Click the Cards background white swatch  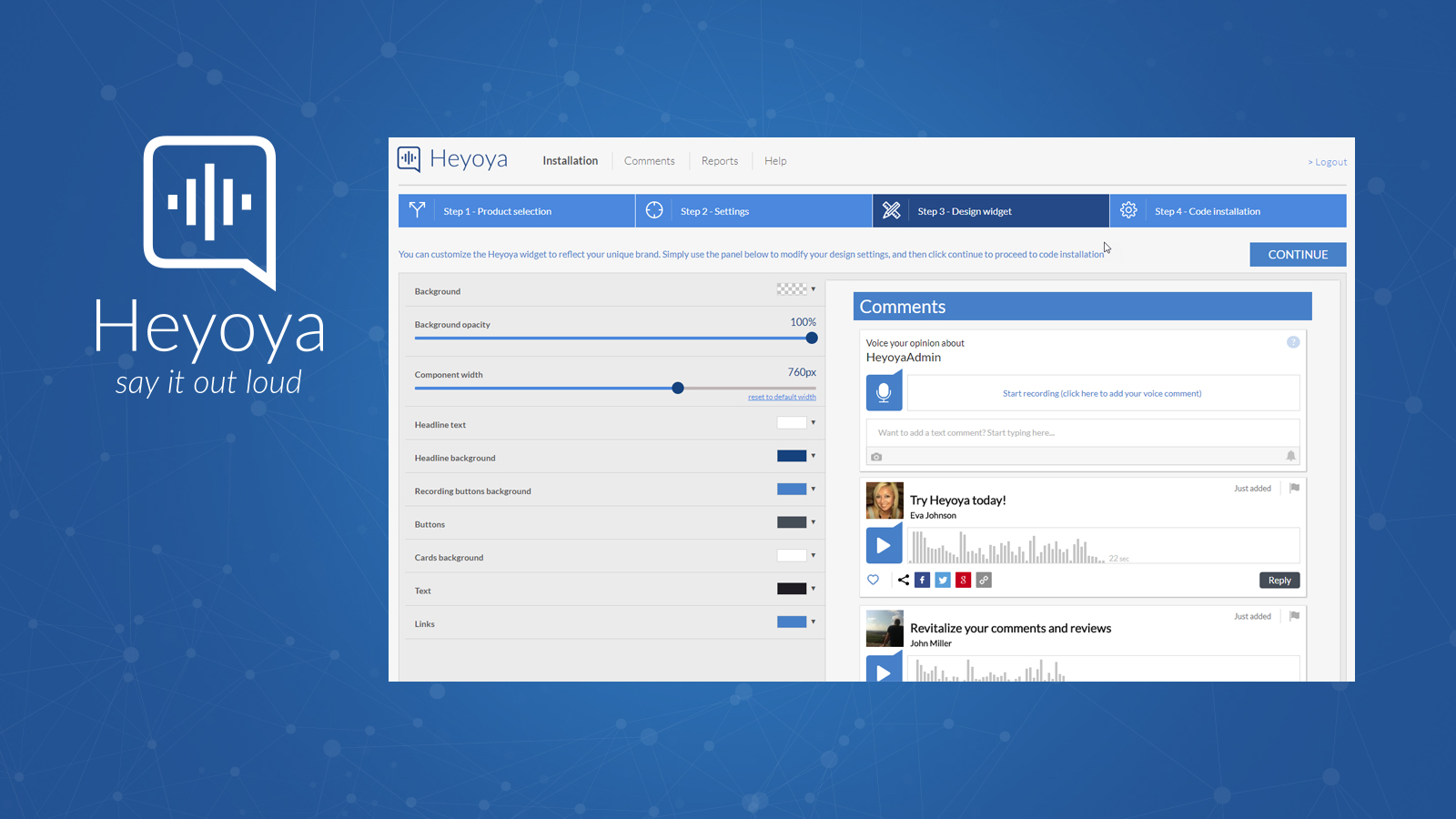[792, 555]
